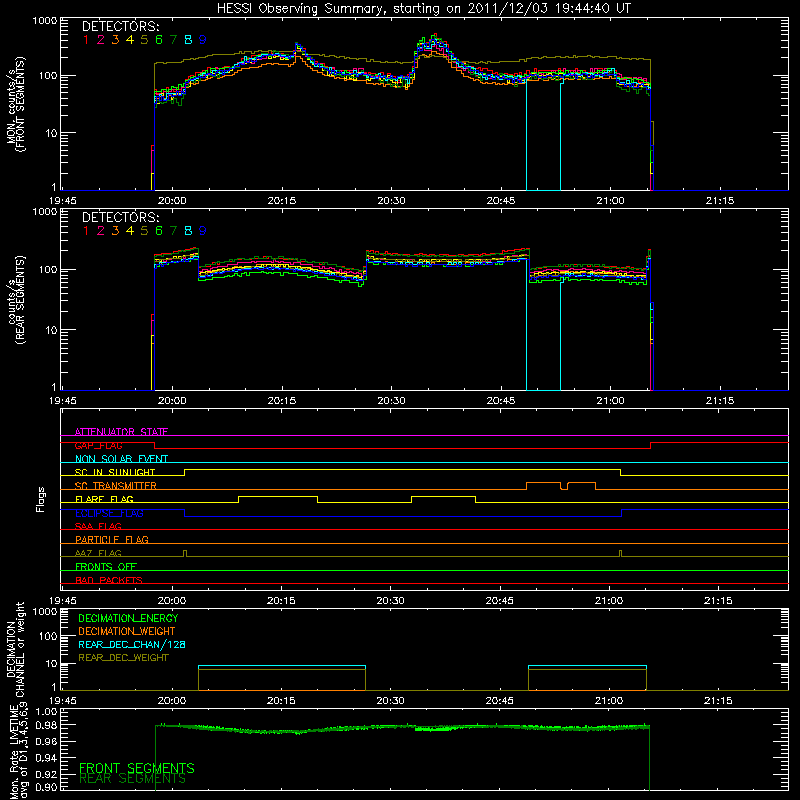Click olive detector 5 in the front segments legend

click(x=144, y=40)
